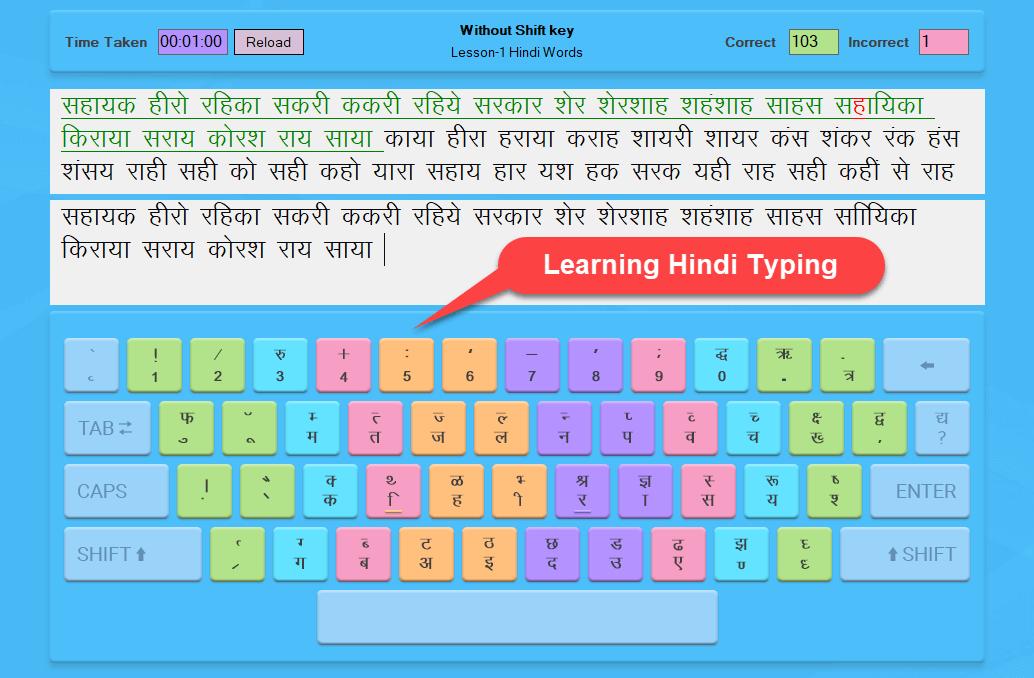This screenshot has height=678, width=1034.
Task: Click the त key
Action: (x=375, y=428)
